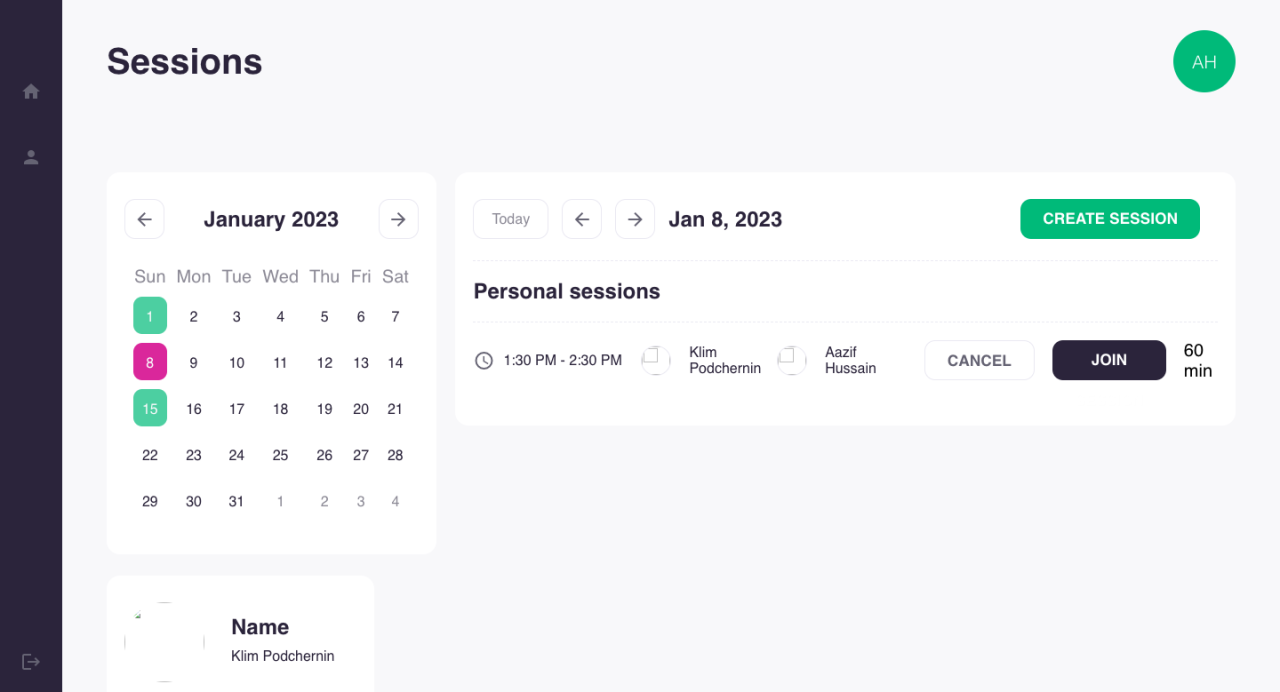The width and height of the screenshot is (1280, 692).
Task: Open the profile icon in sidebar
Action: click(x=31, y=157)
